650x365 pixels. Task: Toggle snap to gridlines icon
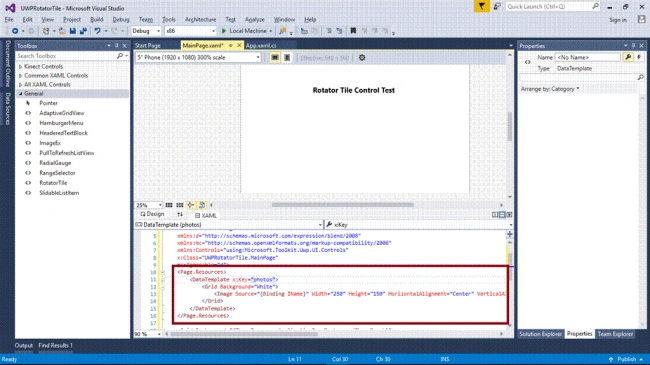(179, 205)
